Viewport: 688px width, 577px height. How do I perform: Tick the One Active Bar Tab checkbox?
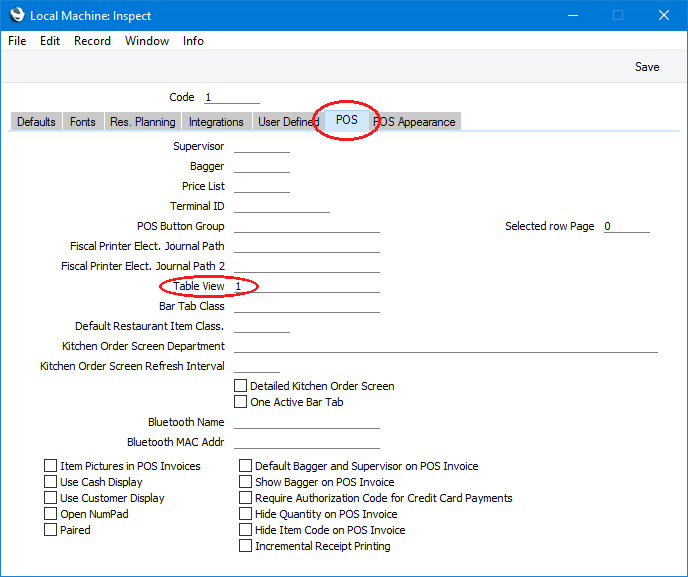coord(240,401)
